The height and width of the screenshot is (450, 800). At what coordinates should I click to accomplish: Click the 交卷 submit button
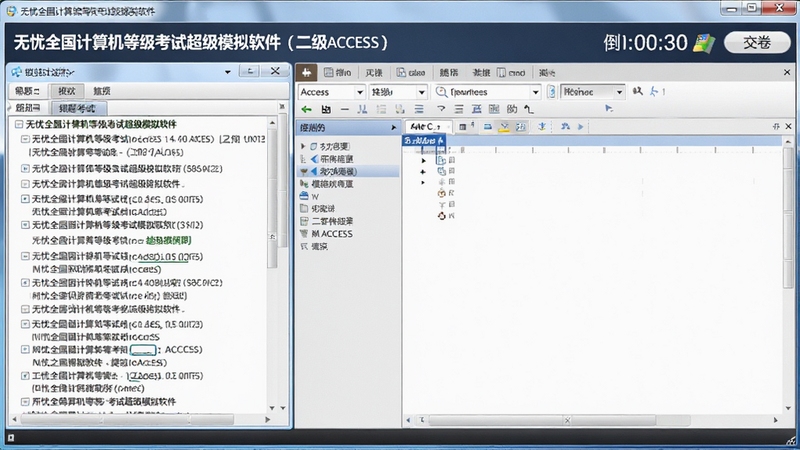(757, 43)
